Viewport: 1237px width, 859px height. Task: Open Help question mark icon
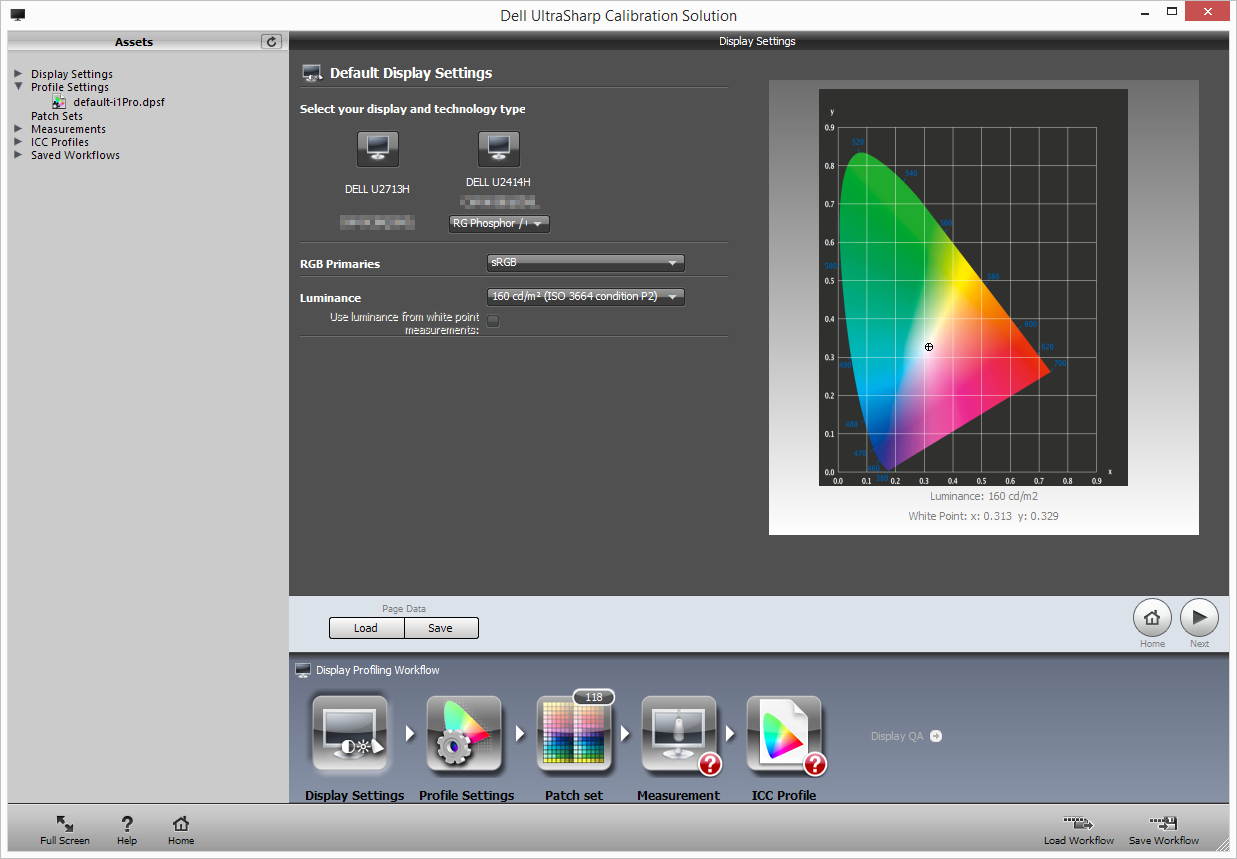[127, 823]
